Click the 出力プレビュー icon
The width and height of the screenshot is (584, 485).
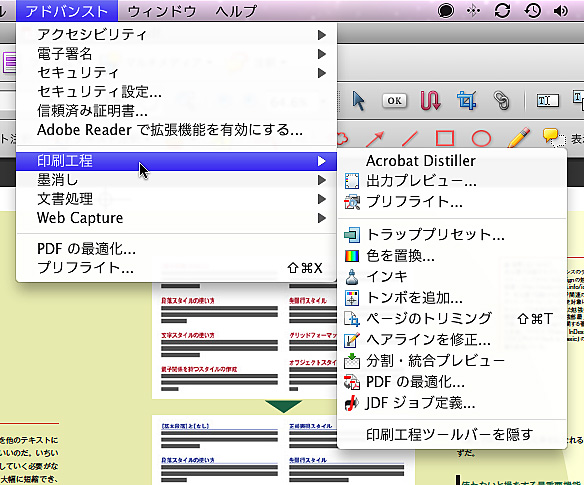tap(352, 181)
